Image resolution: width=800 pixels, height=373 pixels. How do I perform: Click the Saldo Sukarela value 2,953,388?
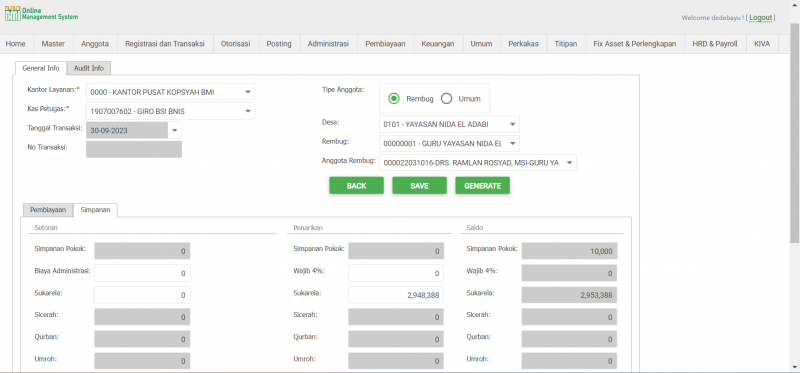click(569, 295)
